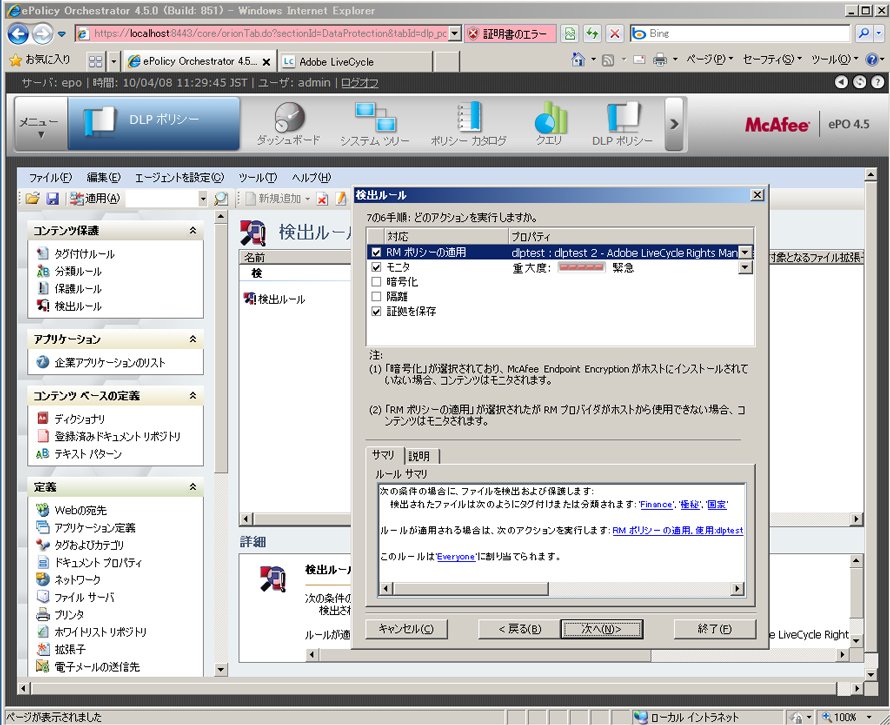Collapse コンテンツ保護 section
Image resolution: width=890 pixels, height=725 pixels.
pyautogui.click(x=193, y=230)
